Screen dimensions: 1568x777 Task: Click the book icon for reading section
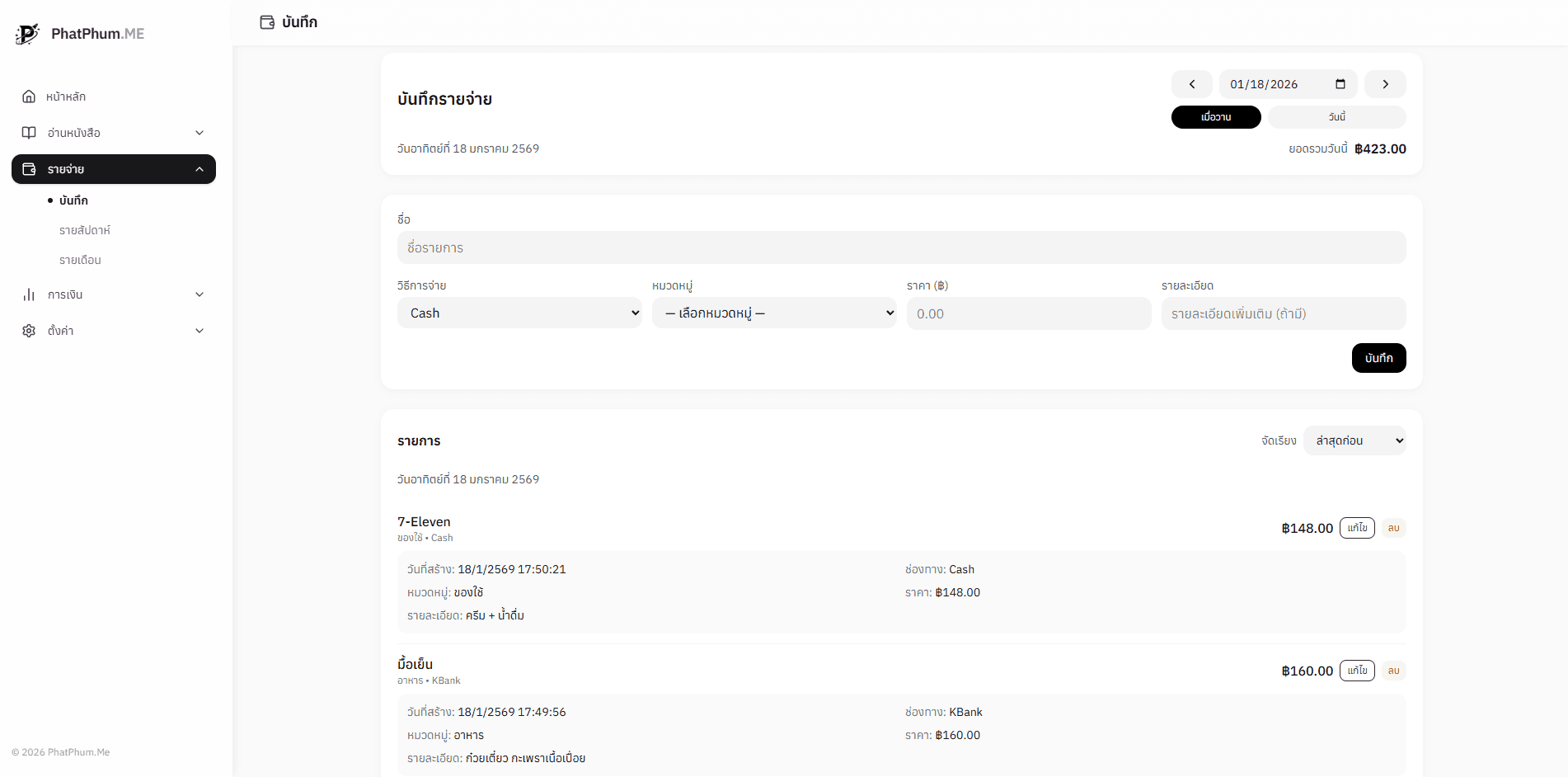click(29, 133)
